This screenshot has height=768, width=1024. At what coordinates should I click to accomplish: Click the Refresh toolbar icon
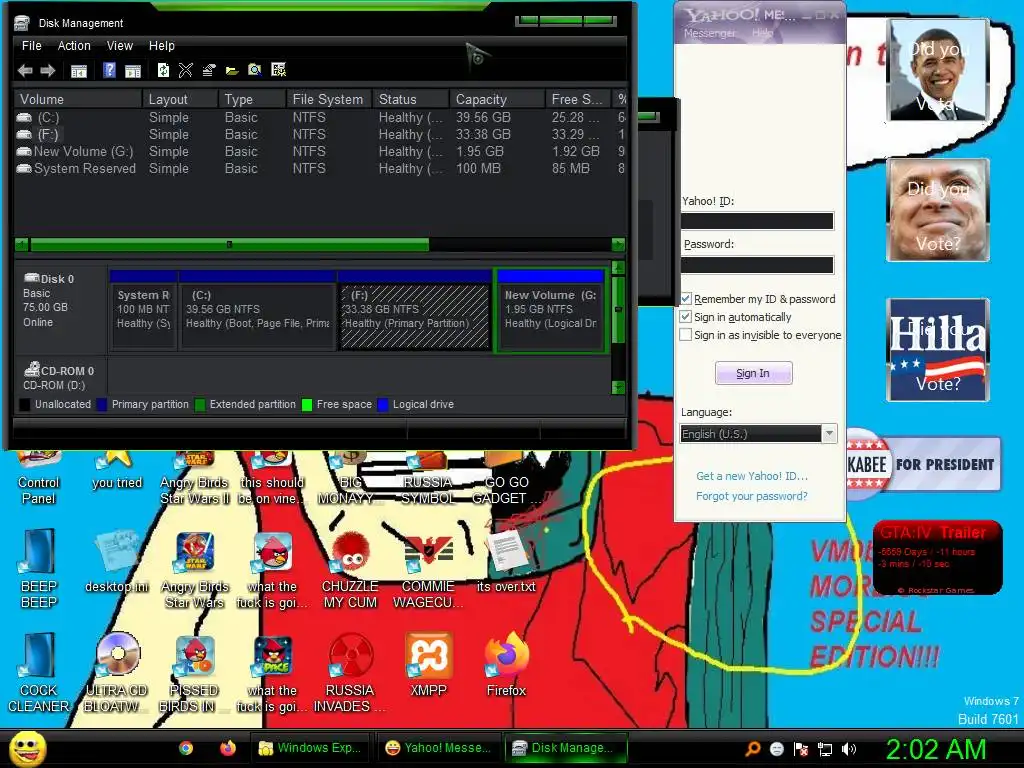point(163,70)
